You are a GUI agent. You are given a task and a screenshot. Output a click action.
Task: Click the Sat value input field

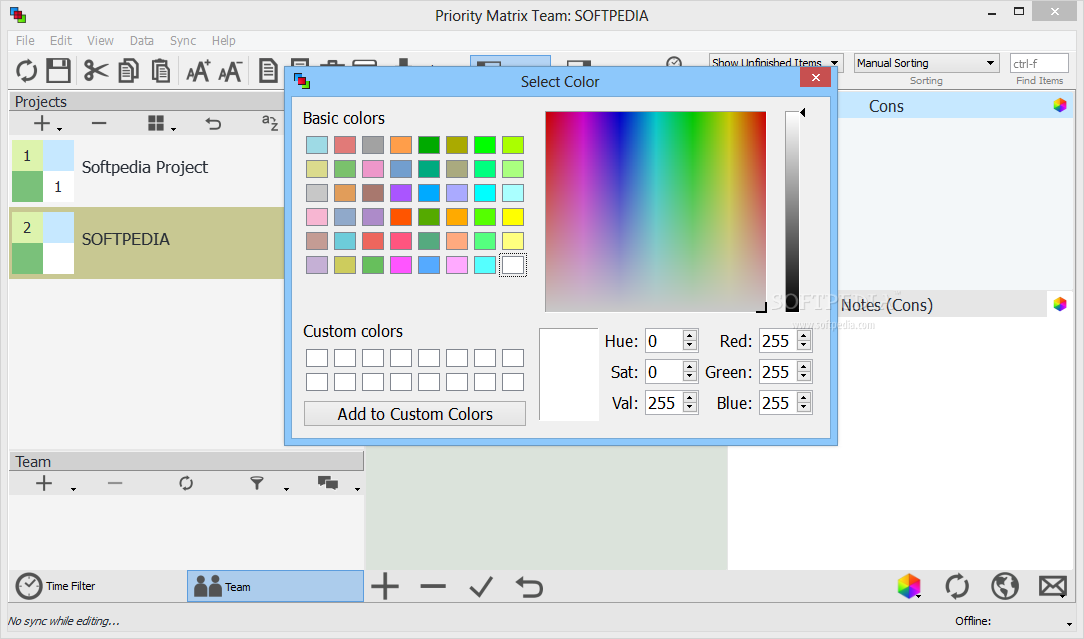[x=664, y=372]
